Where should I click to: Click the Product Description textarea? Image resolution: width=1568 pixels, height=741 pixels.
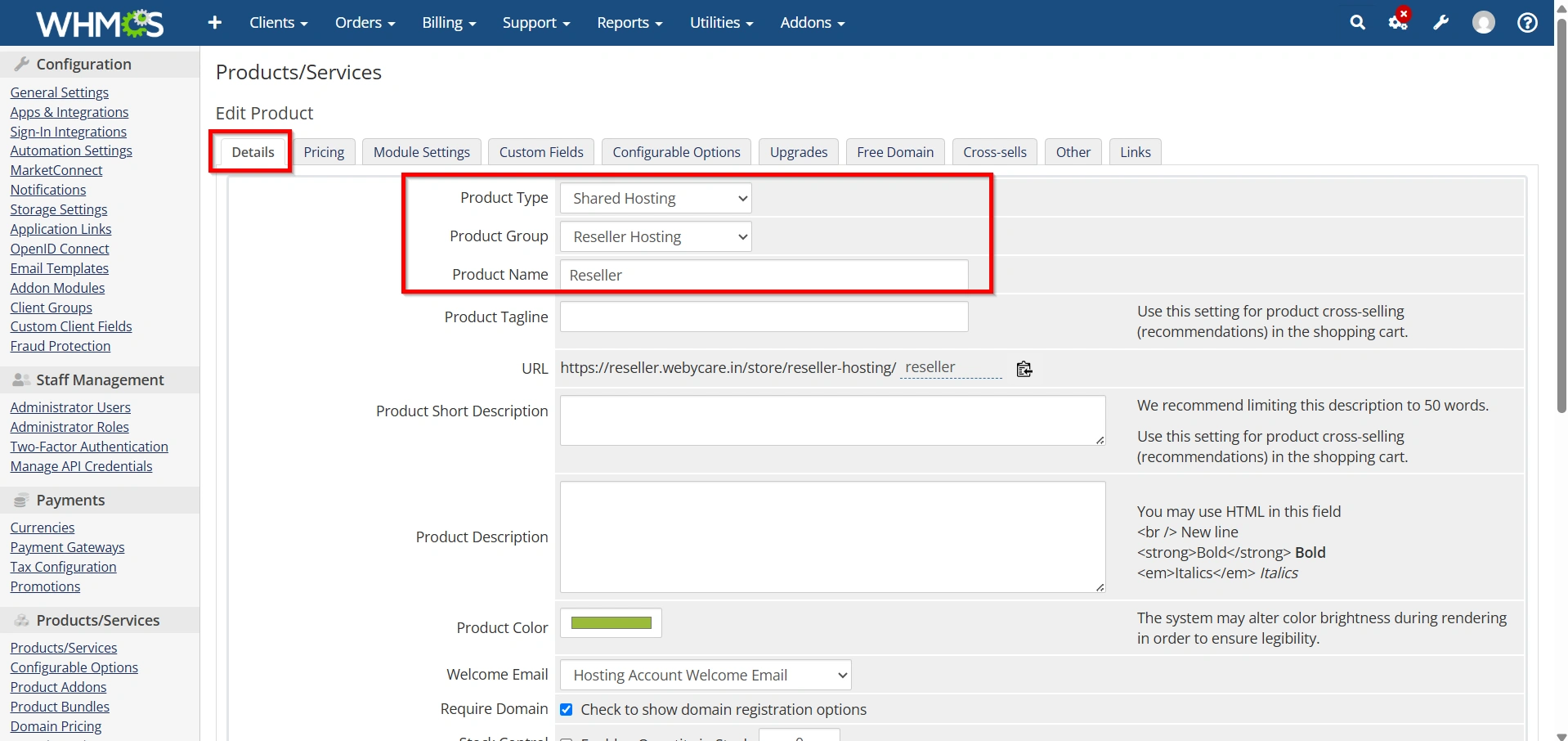pyautogui.click(x=833, y=537)
